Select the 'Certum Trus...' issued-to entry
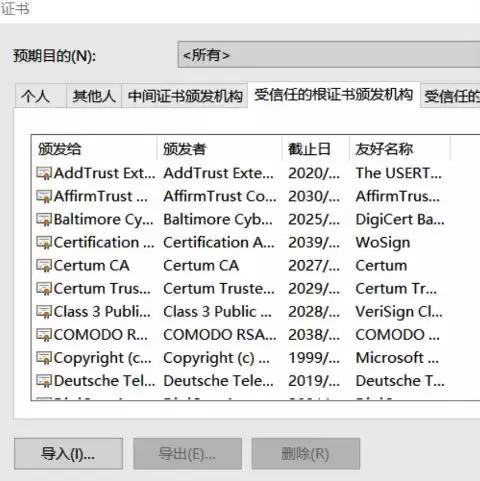Viewport: 480px width, 481px height. point(102,288)
